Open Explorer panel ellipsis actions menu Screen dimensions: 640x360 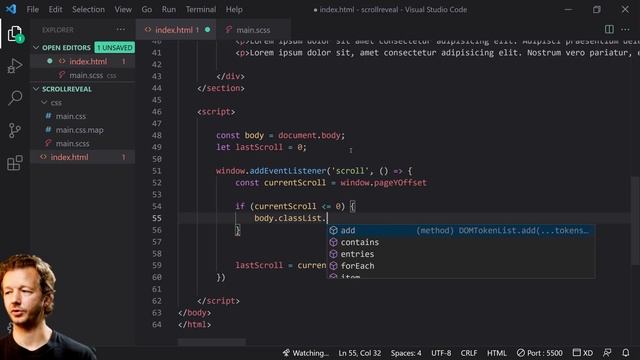pyautogui.click(x=121, y=29)
